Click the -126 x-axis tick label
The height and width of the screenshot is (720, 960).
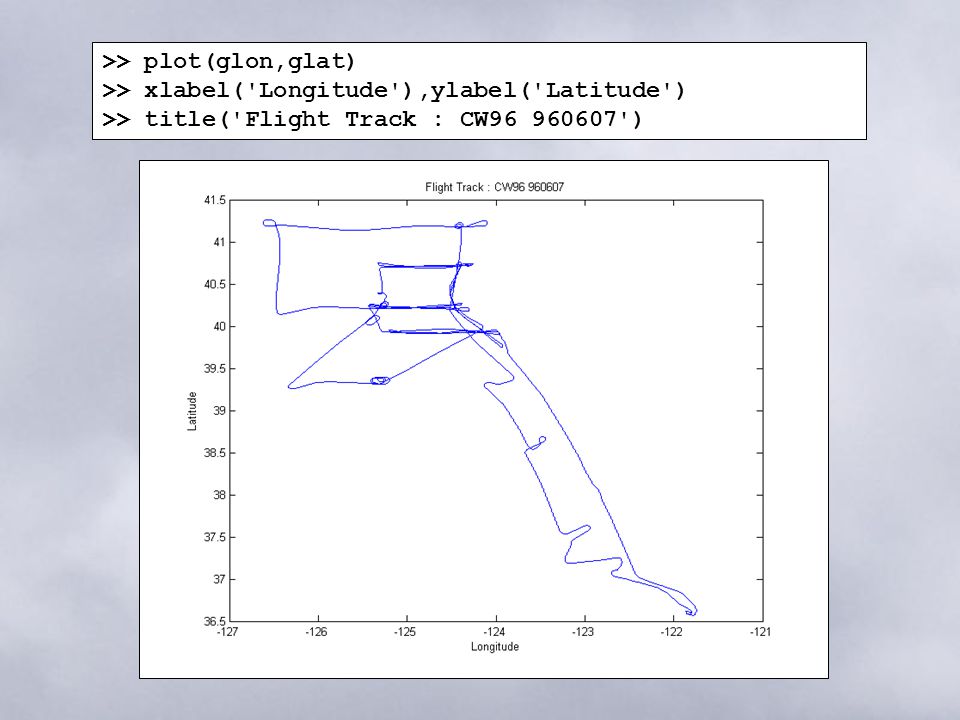tap(317, 632)
